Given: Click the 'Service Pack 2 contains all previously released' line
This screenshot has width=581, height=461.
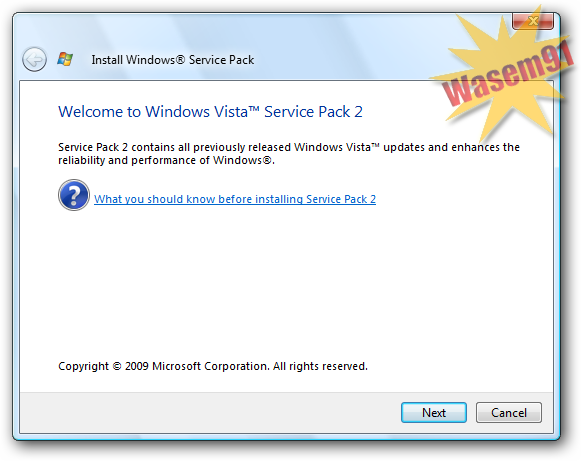Looking at the screenshot, I should click(289, 147).
